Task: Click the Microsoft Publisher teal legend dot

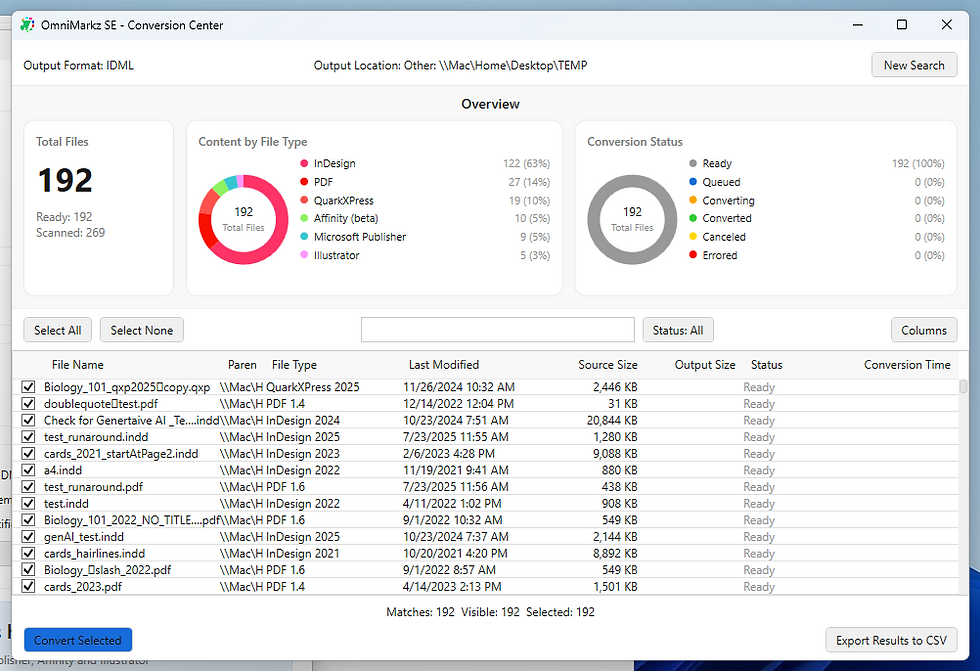Action: pyautogui.click(x=304, y=236)
